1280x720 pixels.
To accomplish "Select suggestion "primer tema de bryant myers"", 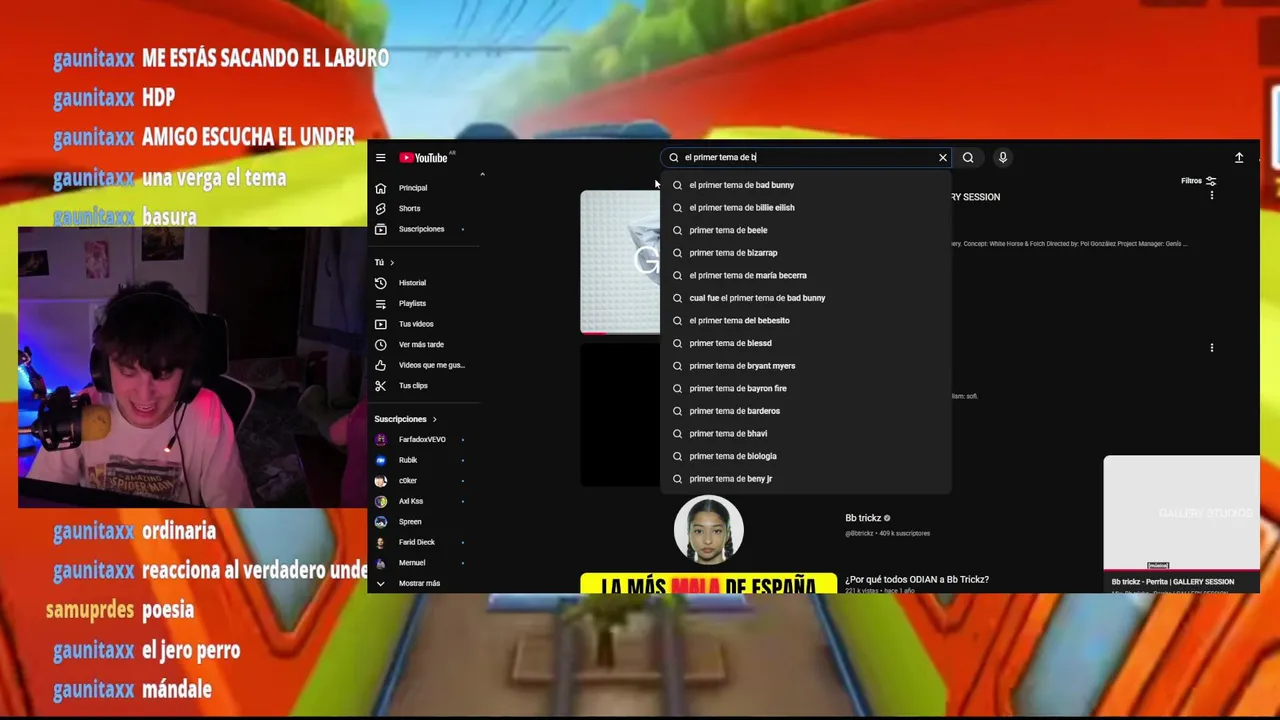I will coord(805,366).
